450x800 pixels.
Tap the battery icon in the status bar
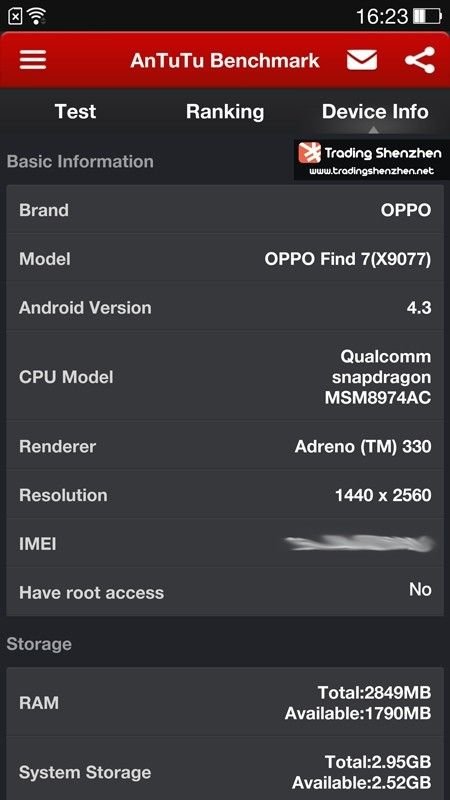coord(427,16)
